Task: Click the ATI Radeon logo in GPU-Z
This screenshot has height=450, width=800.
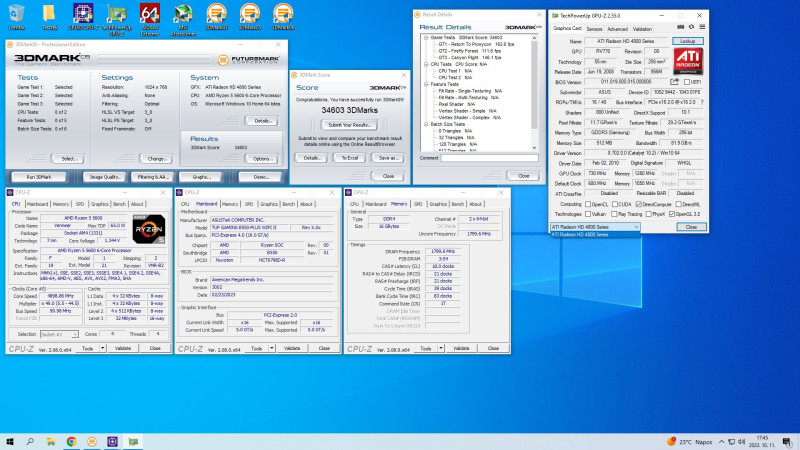Action: tap(688, 61)
